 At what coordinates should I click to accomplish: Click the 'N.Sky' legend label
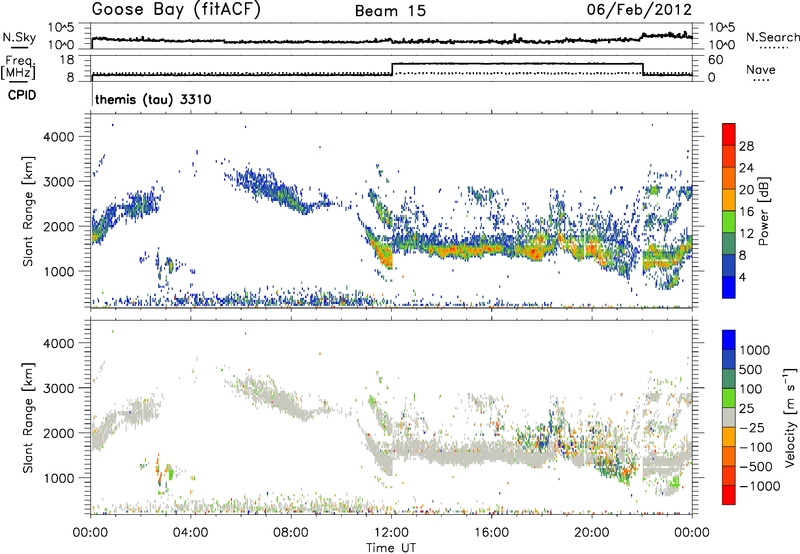pyautogui.click(x=19, y=37)
